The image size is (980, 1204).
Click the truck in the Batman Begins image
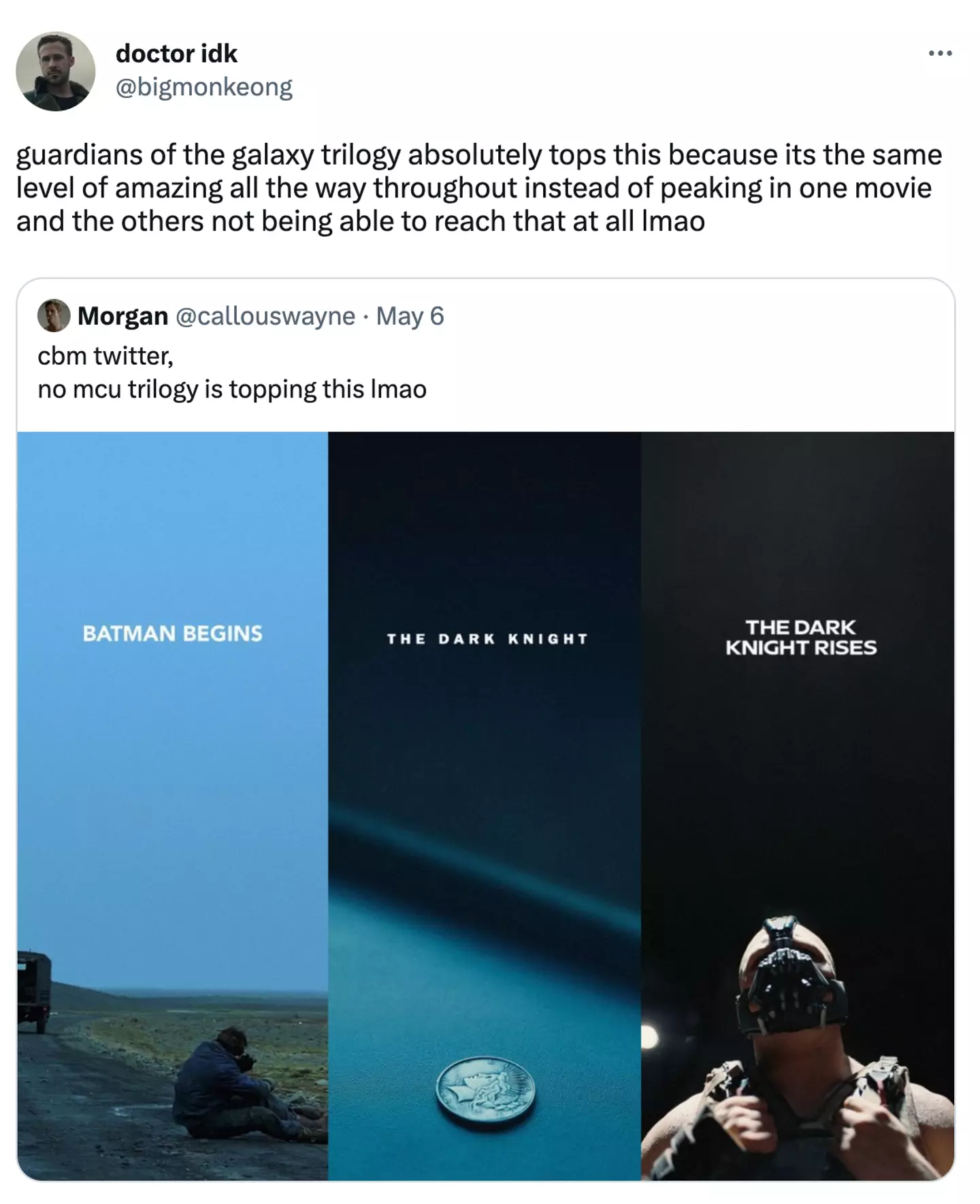pyautogui.click(x=33, y=990)
